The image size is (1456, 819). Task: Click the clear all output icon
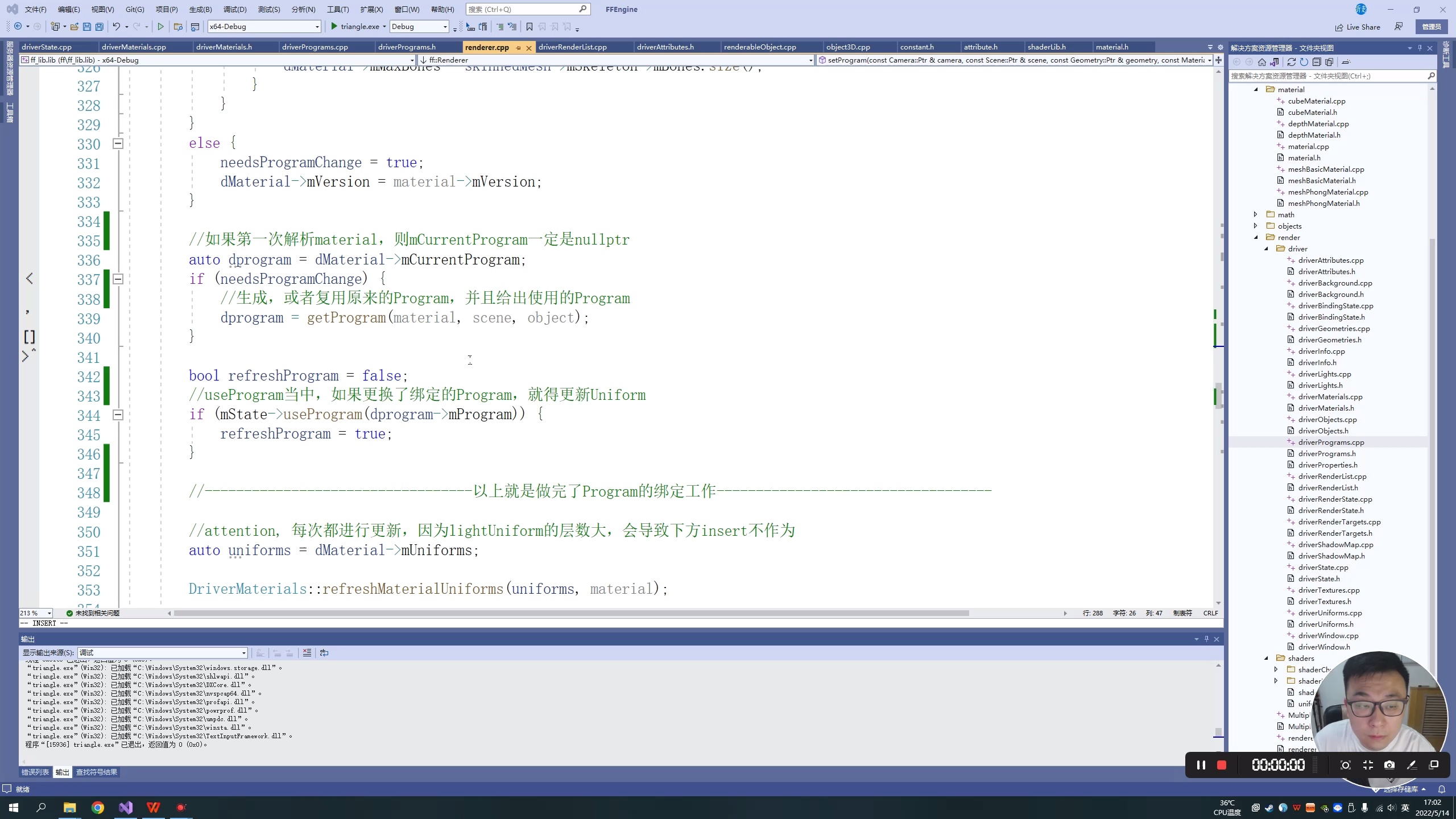[x=307, y=653]
